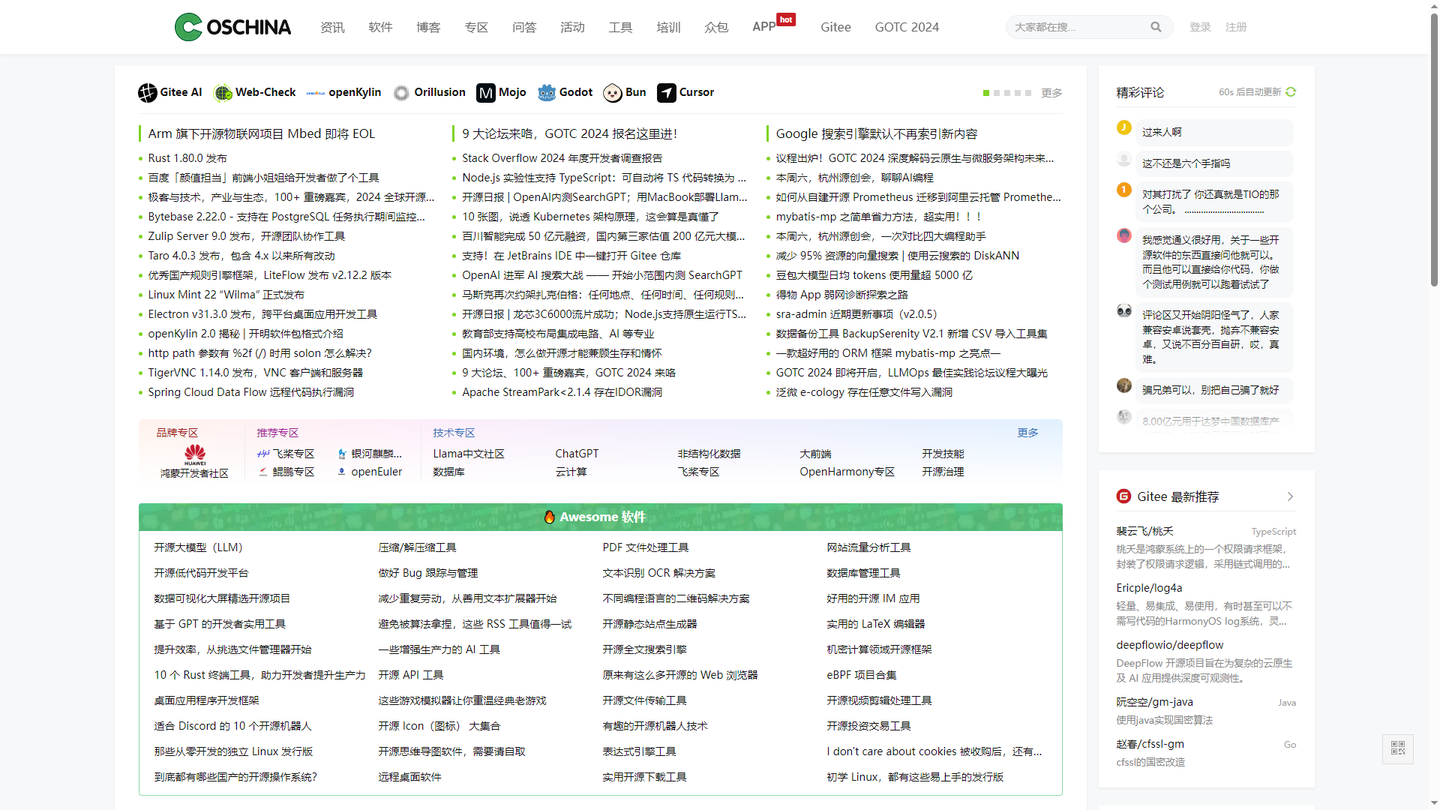1440x810 pixels.
Task: Open Llama中文社区 tech zone
Action: pos(468,454)
